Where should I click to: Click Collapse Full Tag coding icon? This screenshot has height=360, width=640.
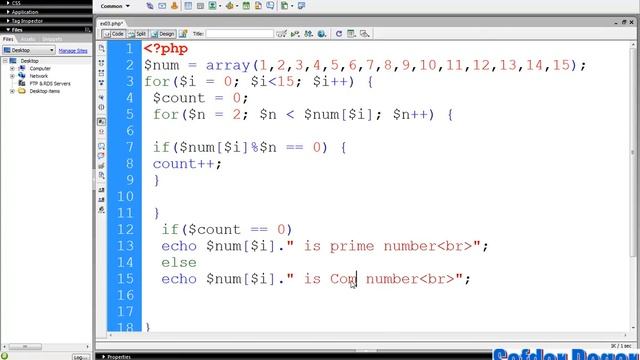point(102,63)
